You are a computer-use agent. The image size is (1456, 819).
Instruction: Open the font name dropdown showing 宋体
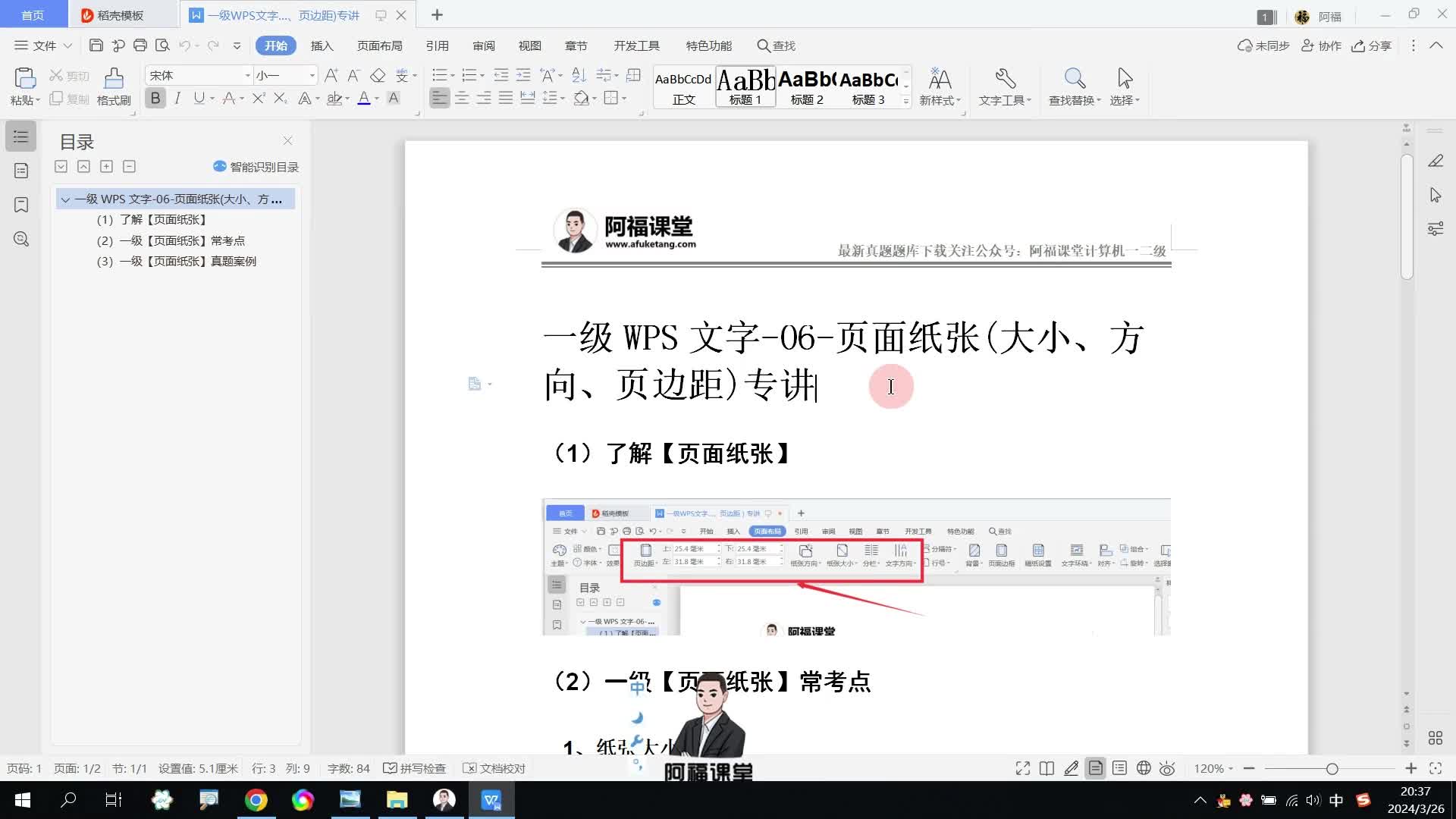[247, 75]
